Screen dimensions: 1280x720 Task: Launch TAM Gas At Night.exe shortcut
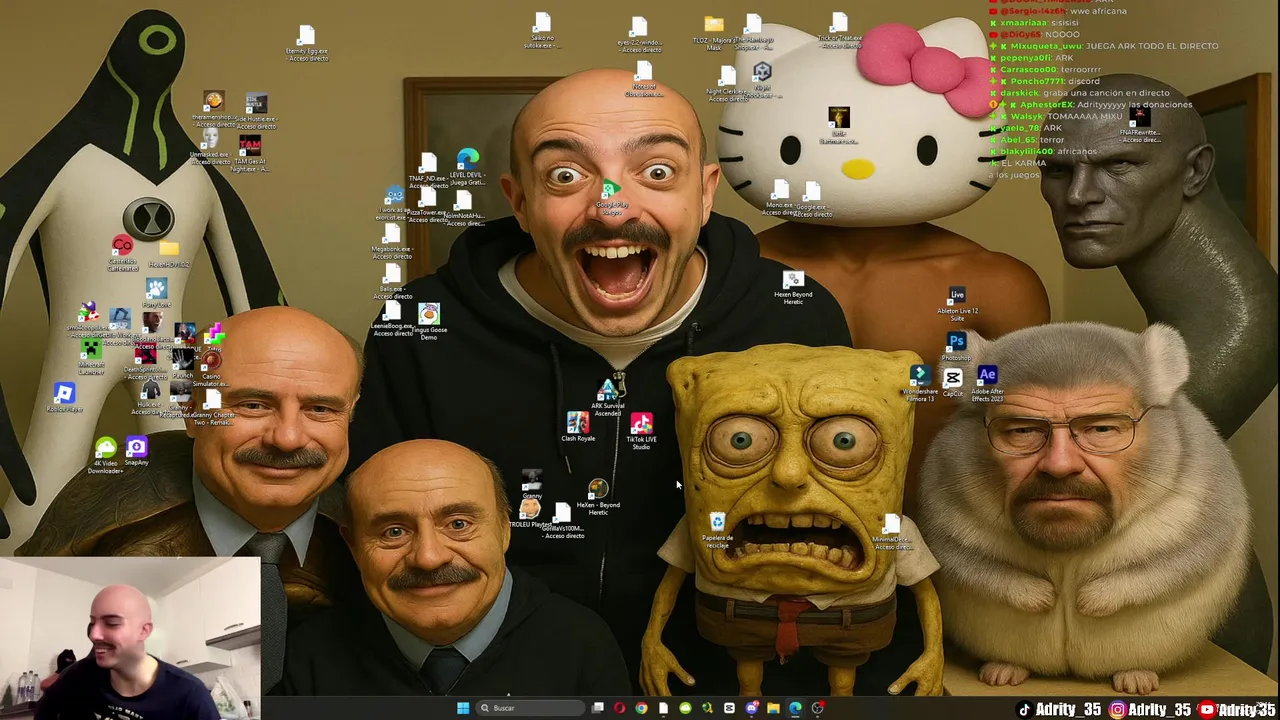[x=250, y=145]
